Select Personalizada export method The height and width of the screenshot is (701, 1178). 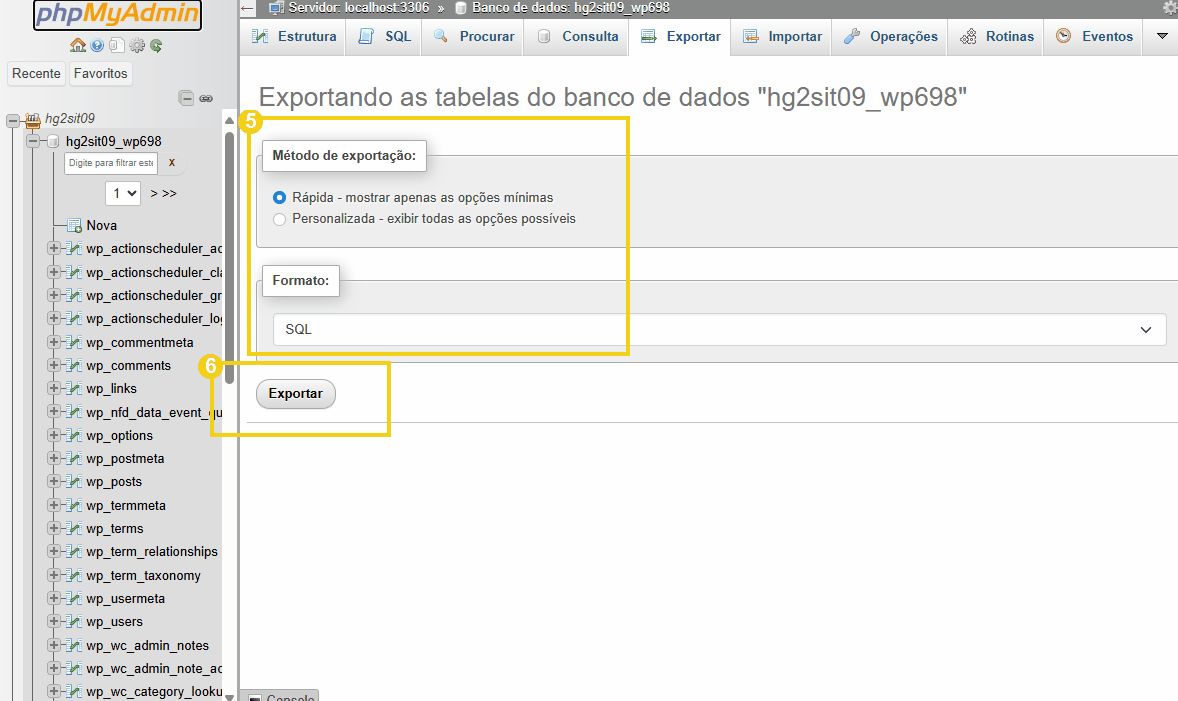pos(279,219)
